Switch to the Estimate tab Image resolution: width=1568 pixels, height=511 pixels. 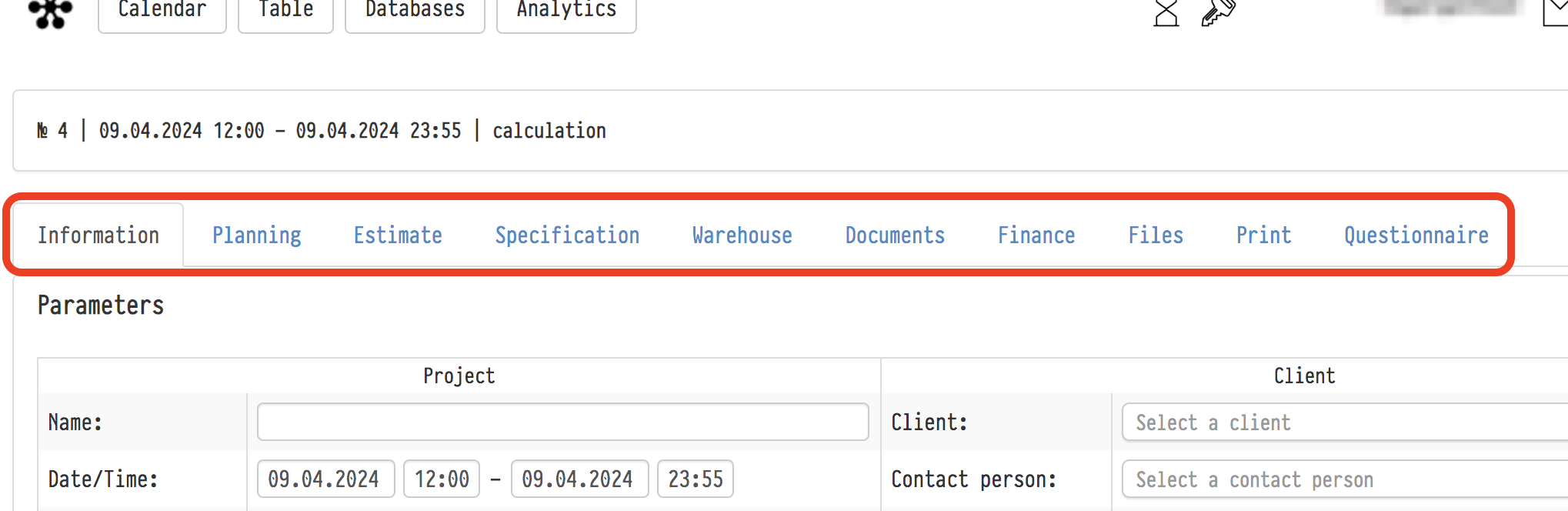click(398, 235)
